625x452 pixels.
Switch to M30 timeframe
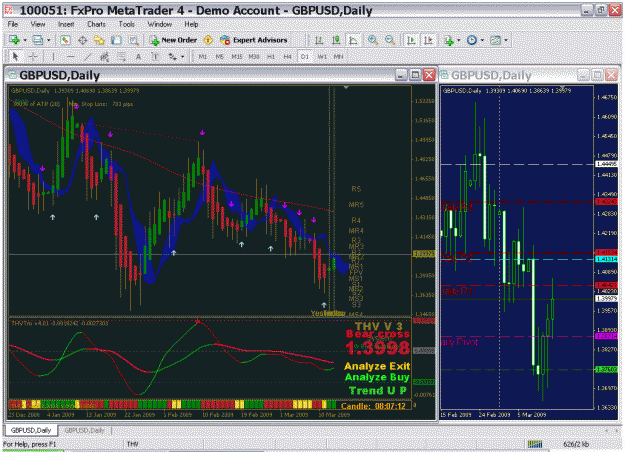254,57
